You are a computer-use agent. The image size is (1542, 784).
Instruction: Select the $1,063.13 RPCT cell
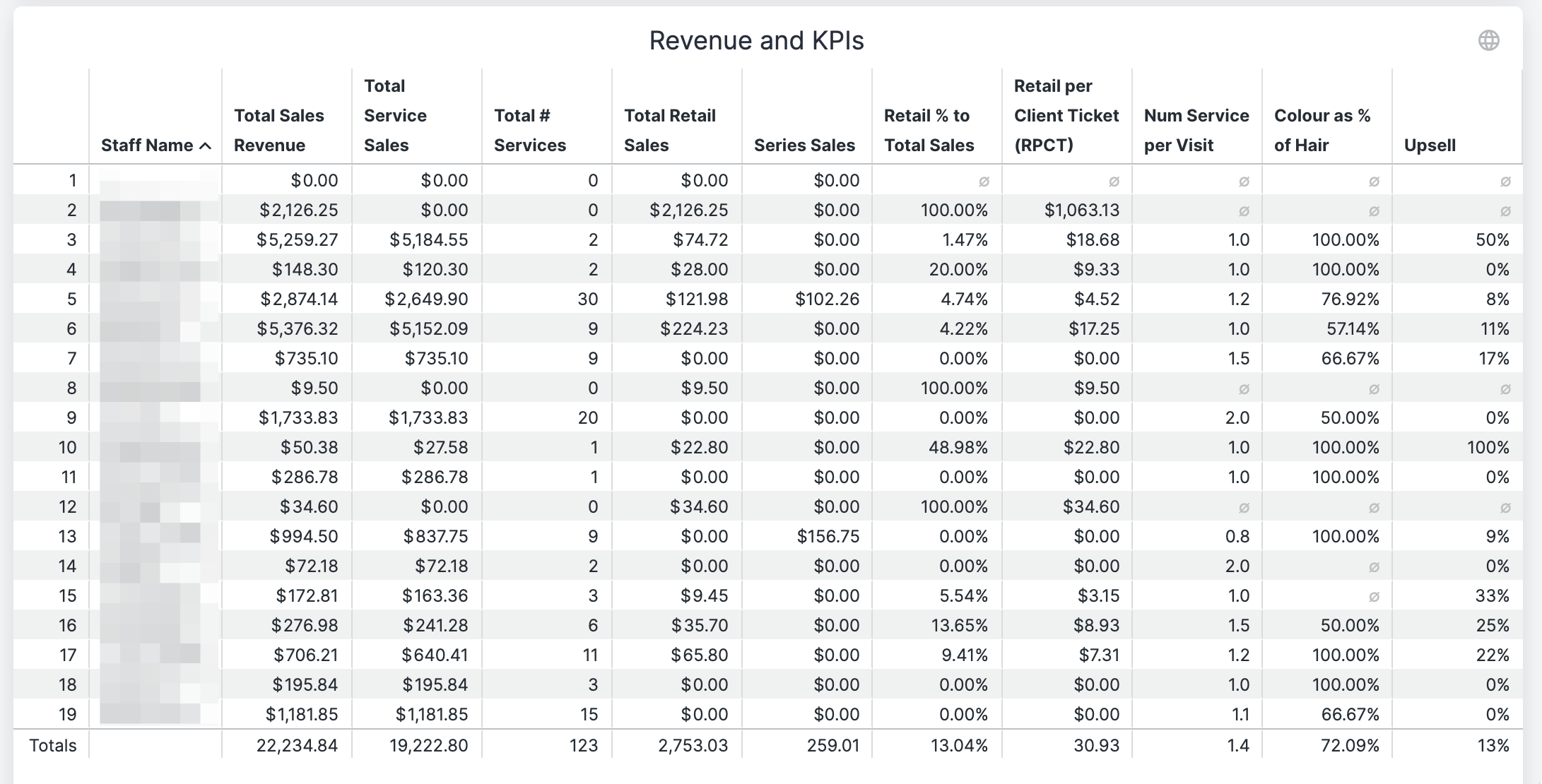coord(1082,210)
